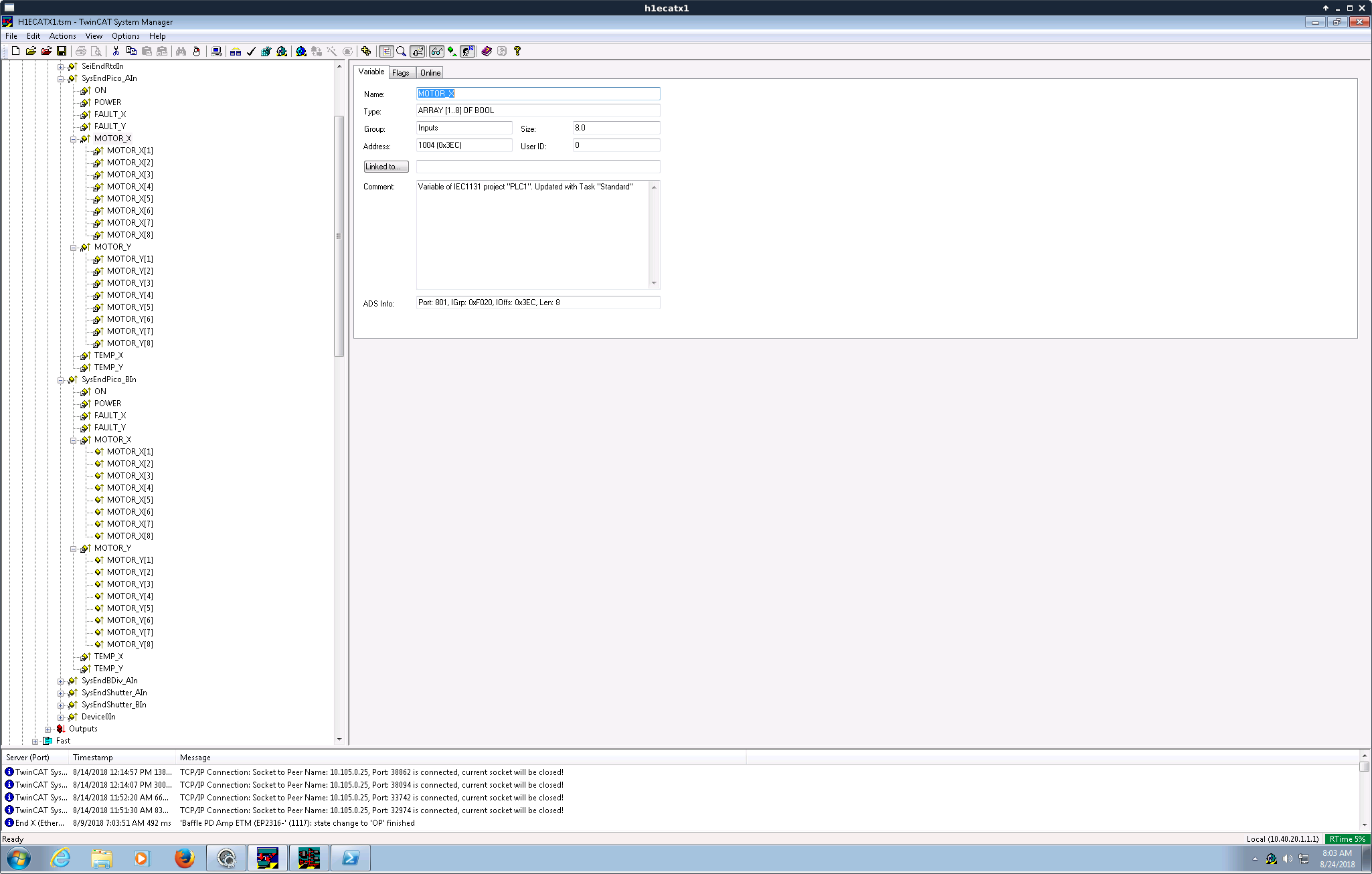Collapse the SysEndPico_BIn tree node
The image size is (1372, 874).
(60, 380)
